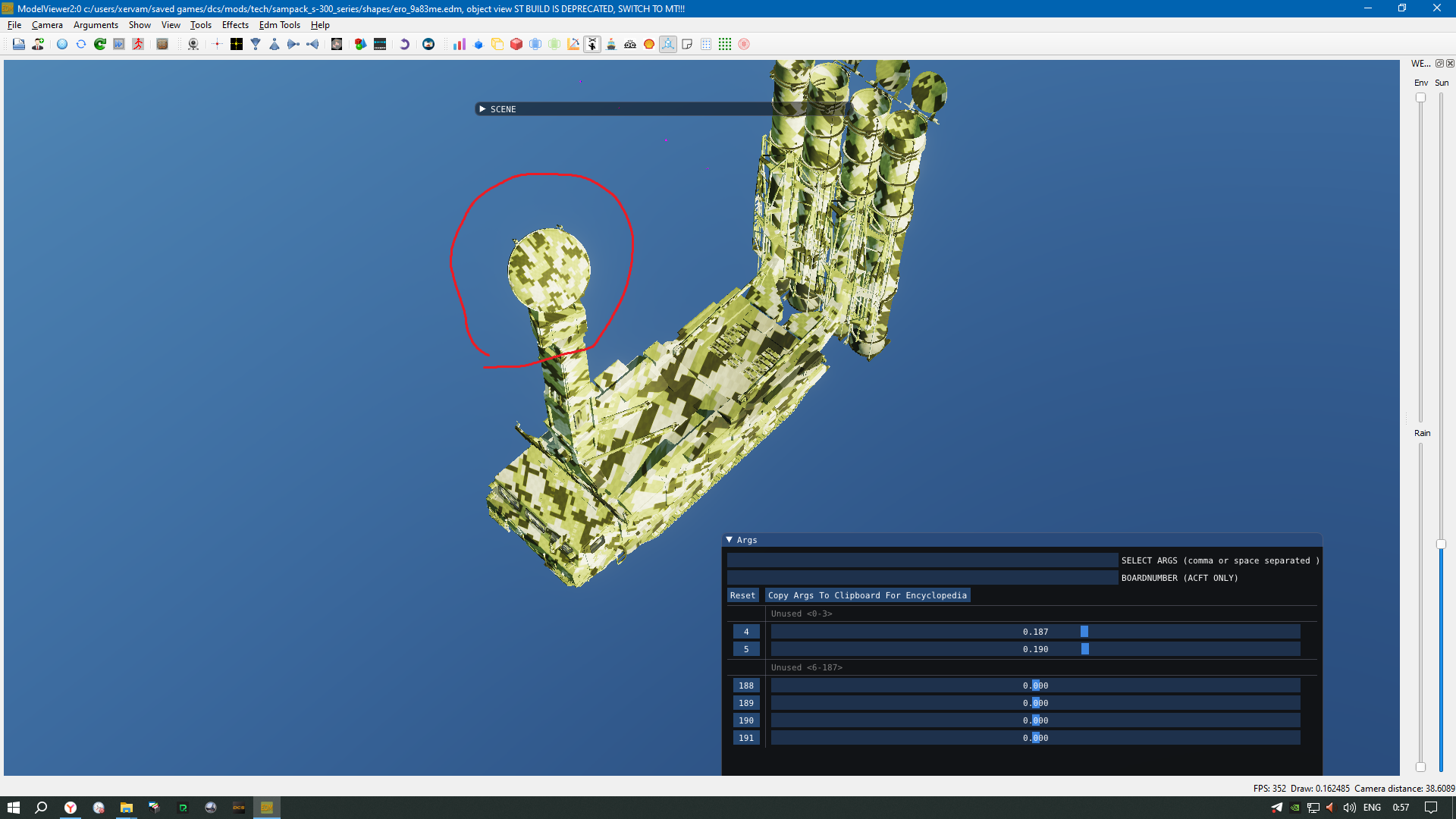Image resolution: width=1456 pixels, height=819 pixels.
Task: Click the open model file icon
Action: click(x=18, y=44)
